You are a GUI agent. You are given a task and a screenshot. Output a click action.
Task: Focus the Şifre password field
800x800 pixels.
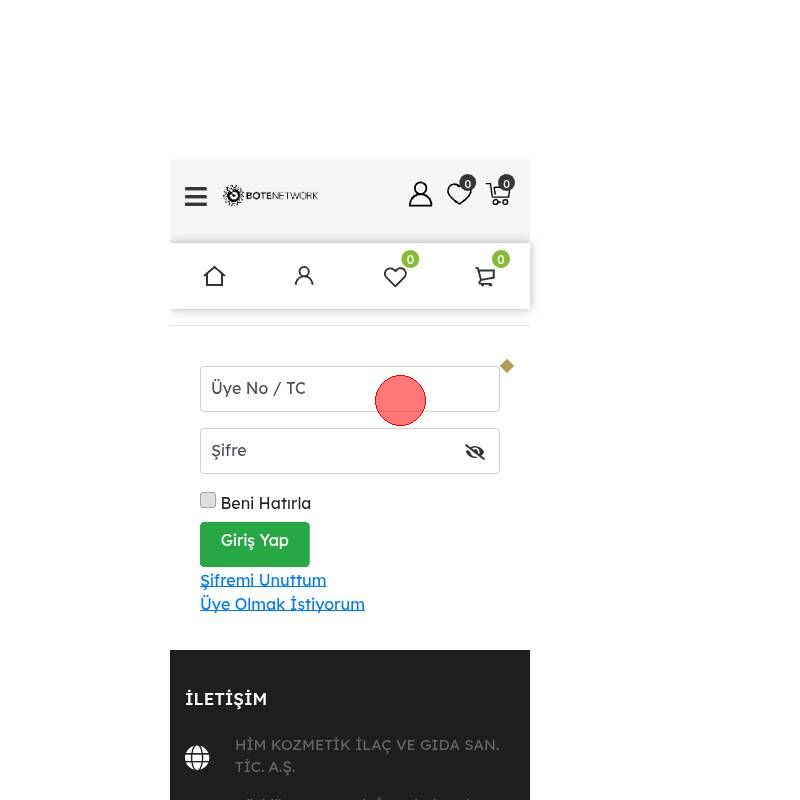click(x=349, y=451)
